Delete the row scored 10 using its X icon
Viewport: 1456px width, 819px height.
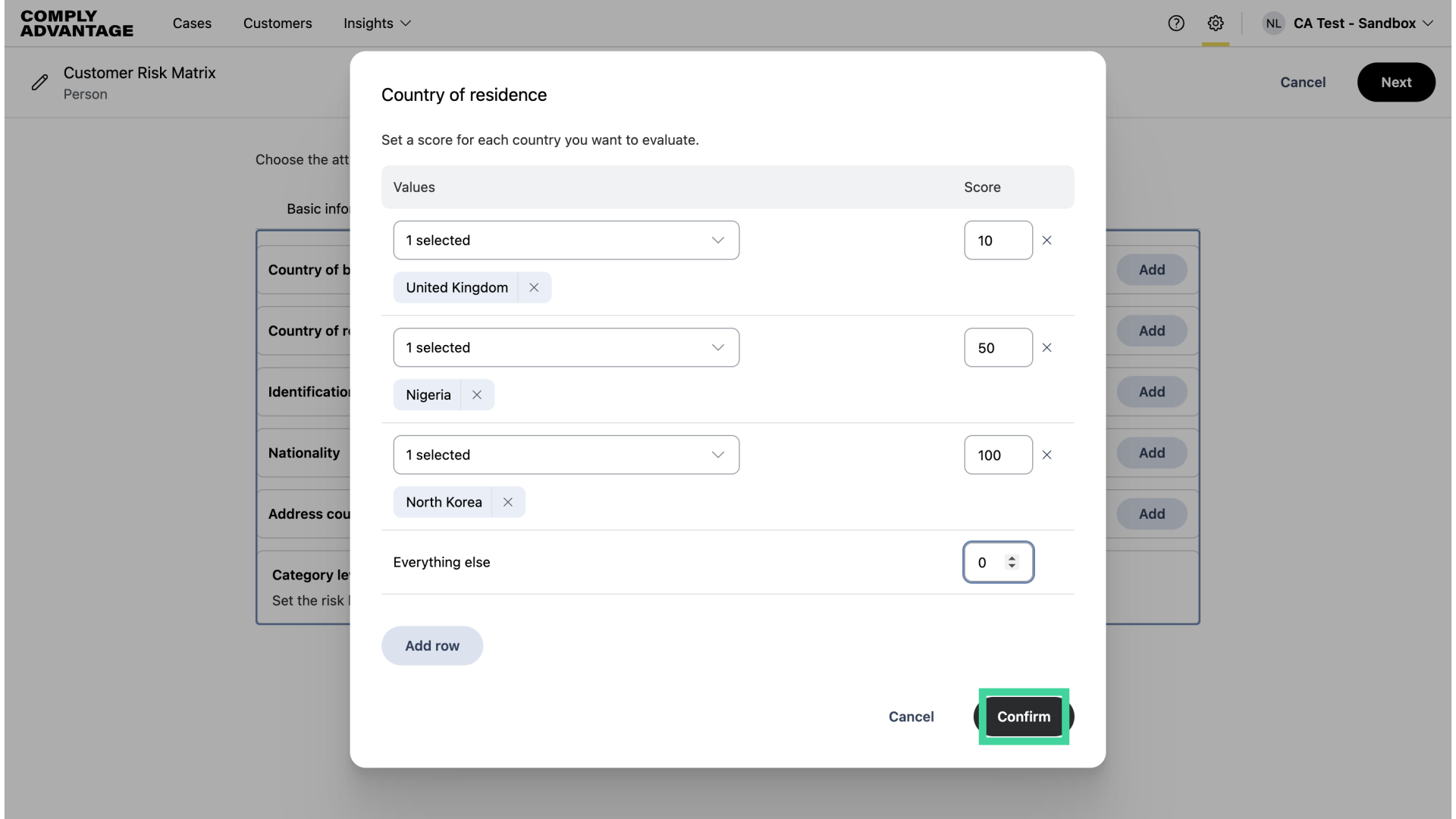click(1047, 240)
